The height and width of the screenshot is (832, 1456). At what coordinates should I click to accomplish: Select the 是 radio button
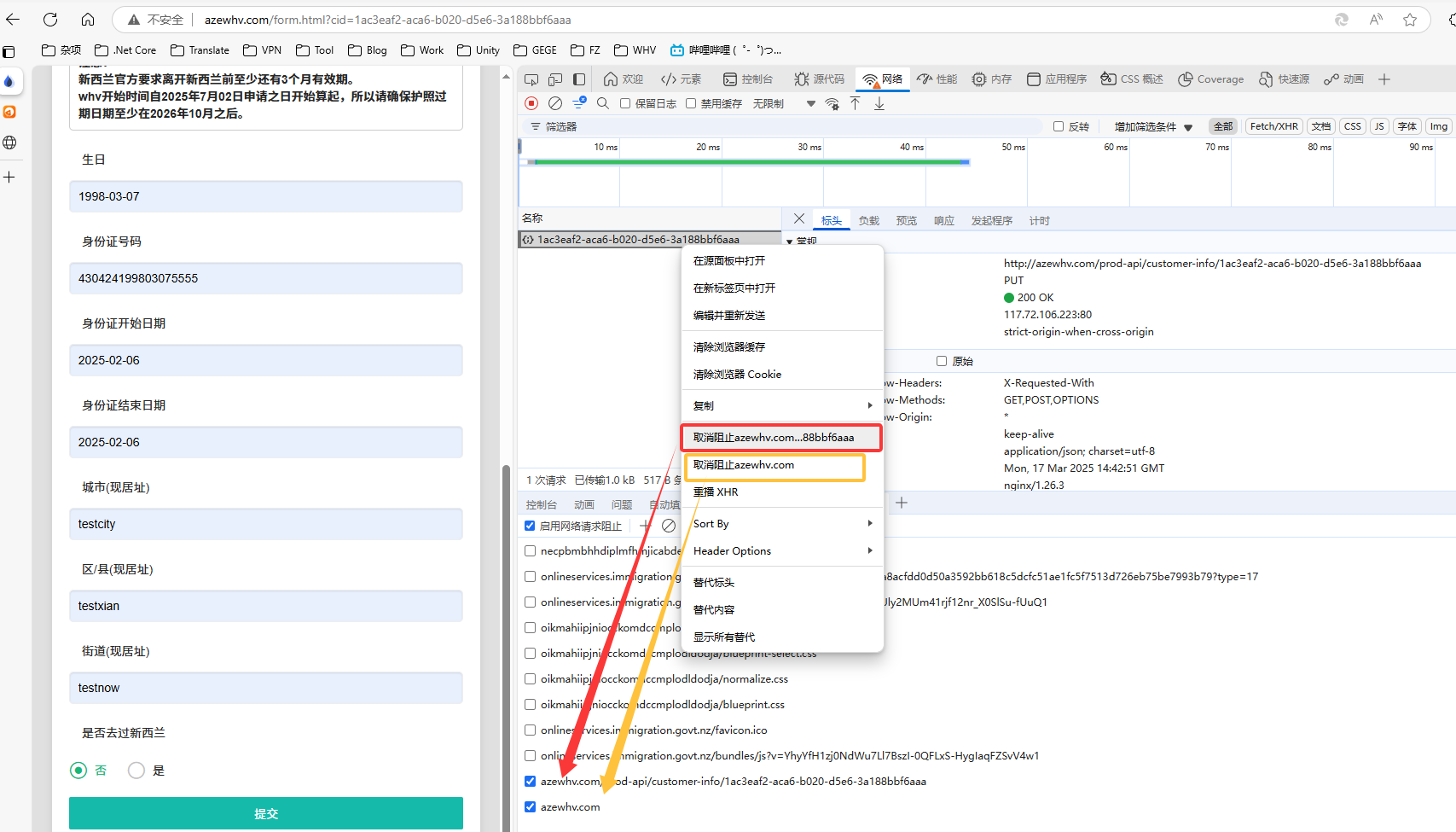click(x=136, y=771)
